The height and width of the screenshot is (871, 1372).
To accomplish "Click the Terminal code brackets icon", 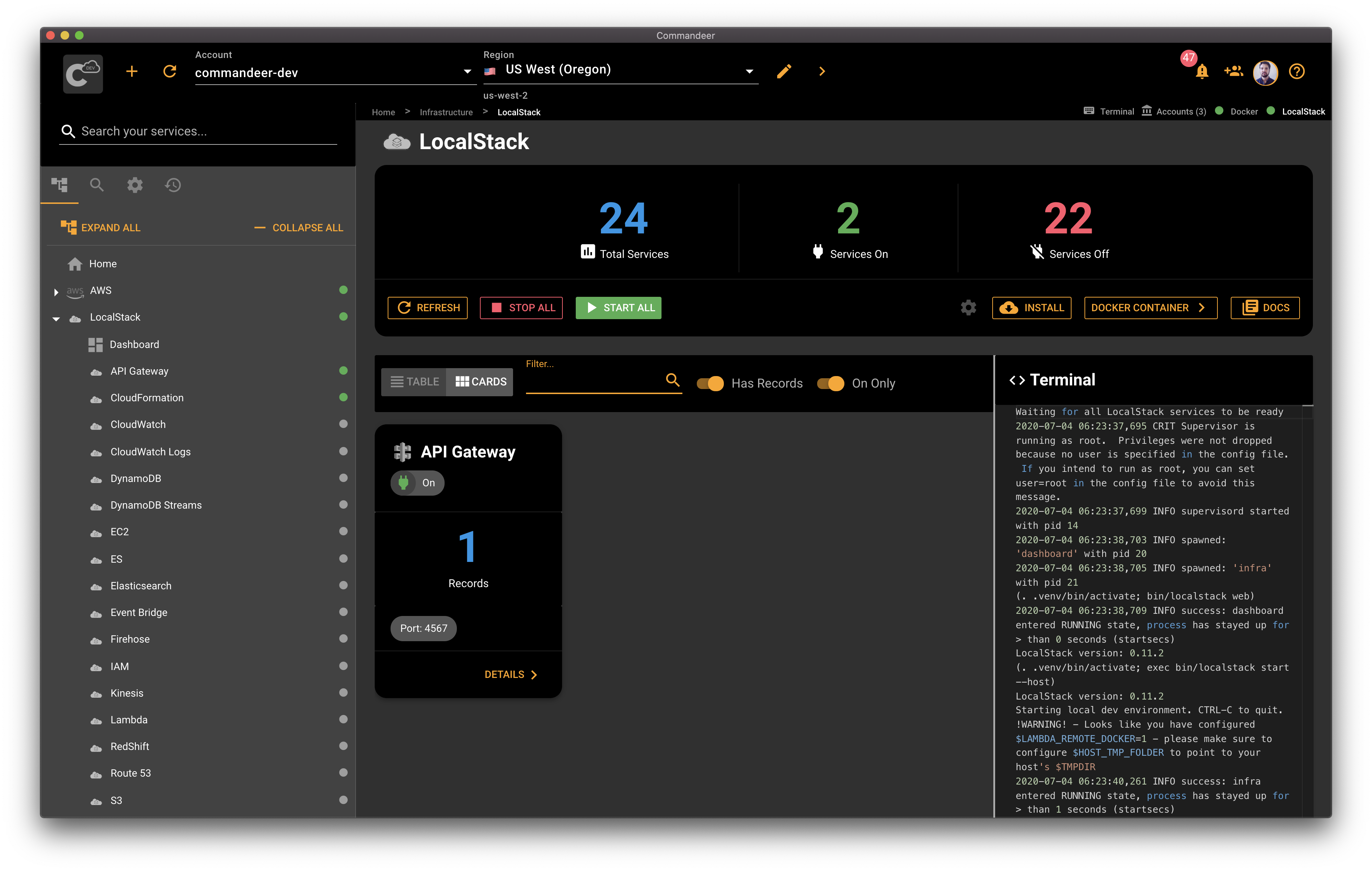I will tap(1017, 380).
